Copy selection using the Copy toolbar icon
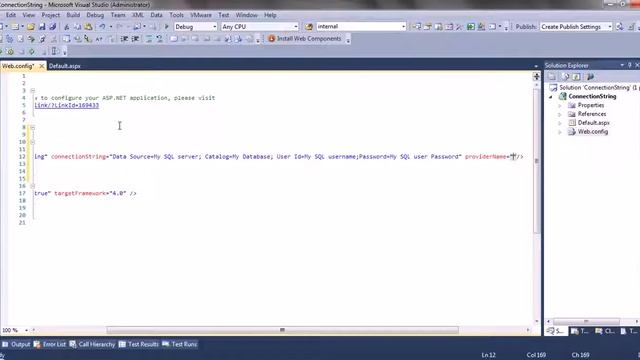Viewport: 640px width, 360px height. [x=77, y=27]
